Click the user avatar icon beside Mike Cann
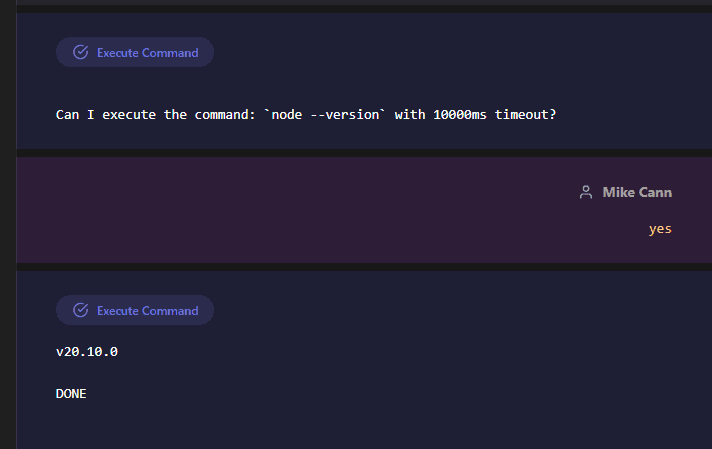Viewport: 712px width, 449px height. [586, 192]
